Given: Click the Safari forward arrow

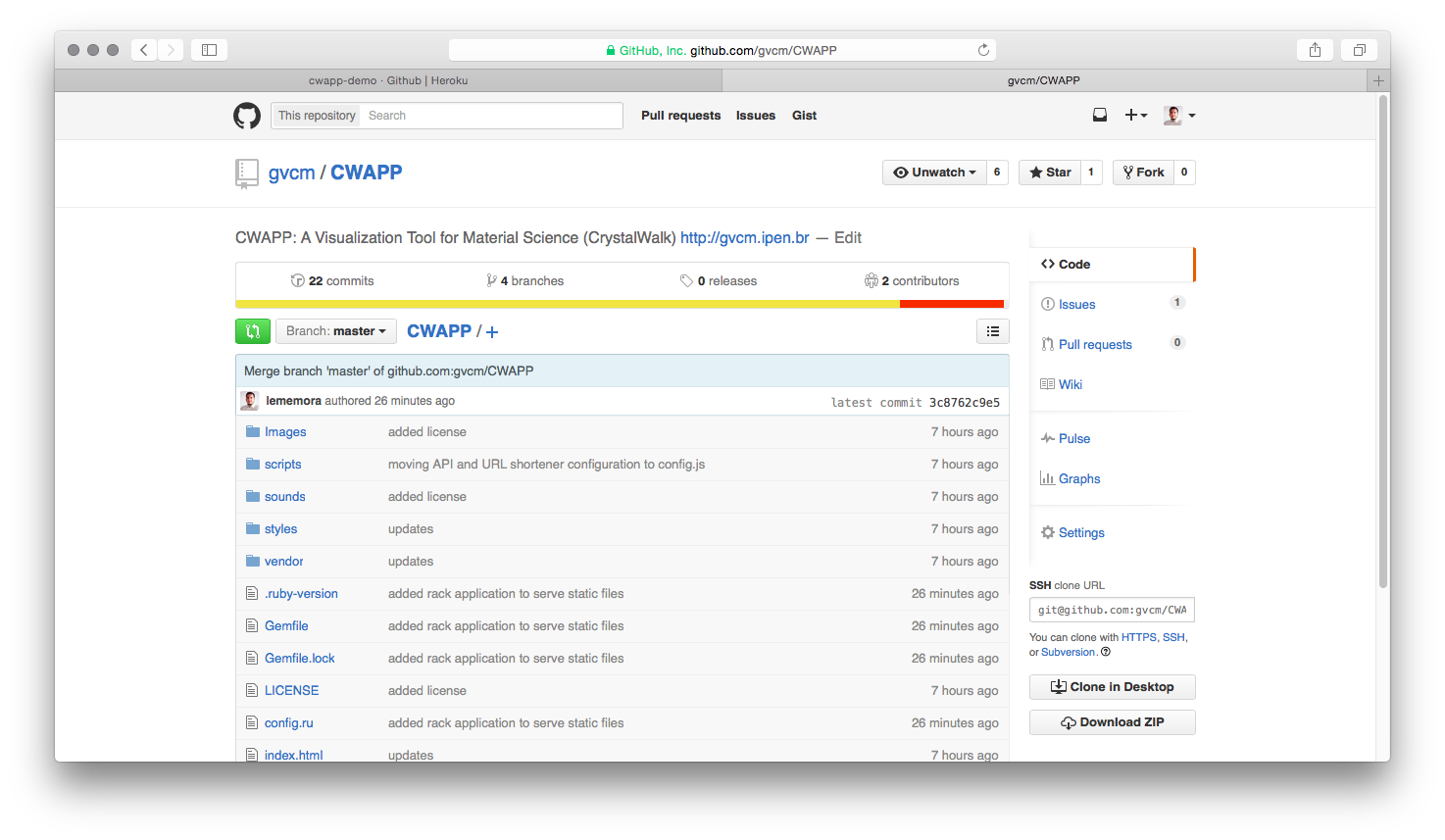Looking at the screenshot, I should pos(171,50).
